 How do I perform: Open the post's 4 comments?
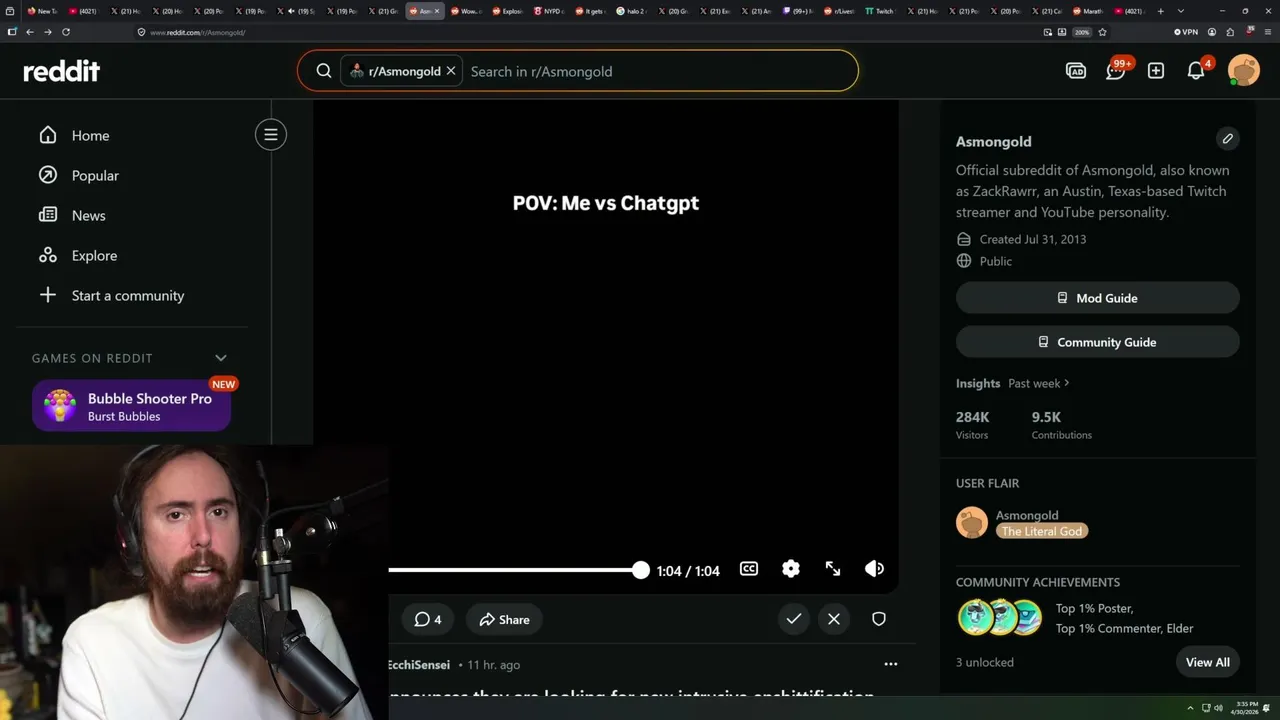coord(427,619)
